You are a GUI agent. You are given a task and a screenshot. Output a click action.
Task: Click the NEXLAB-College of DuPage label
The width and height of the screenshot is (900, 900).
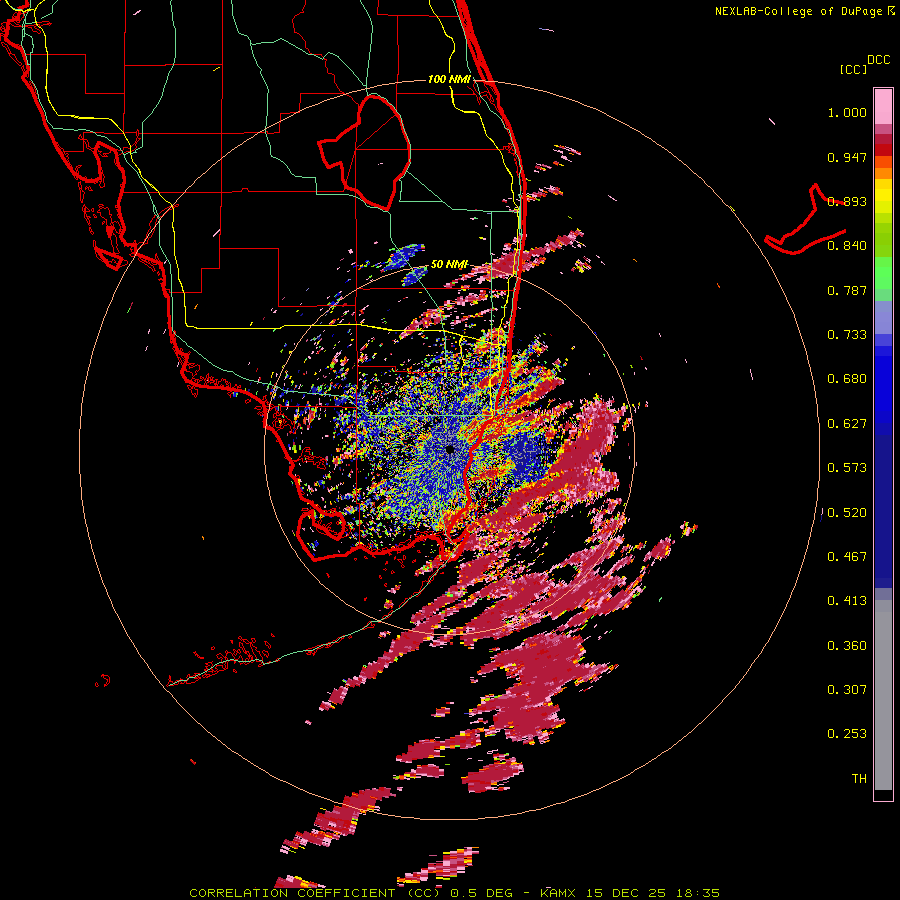coord(798,11)
